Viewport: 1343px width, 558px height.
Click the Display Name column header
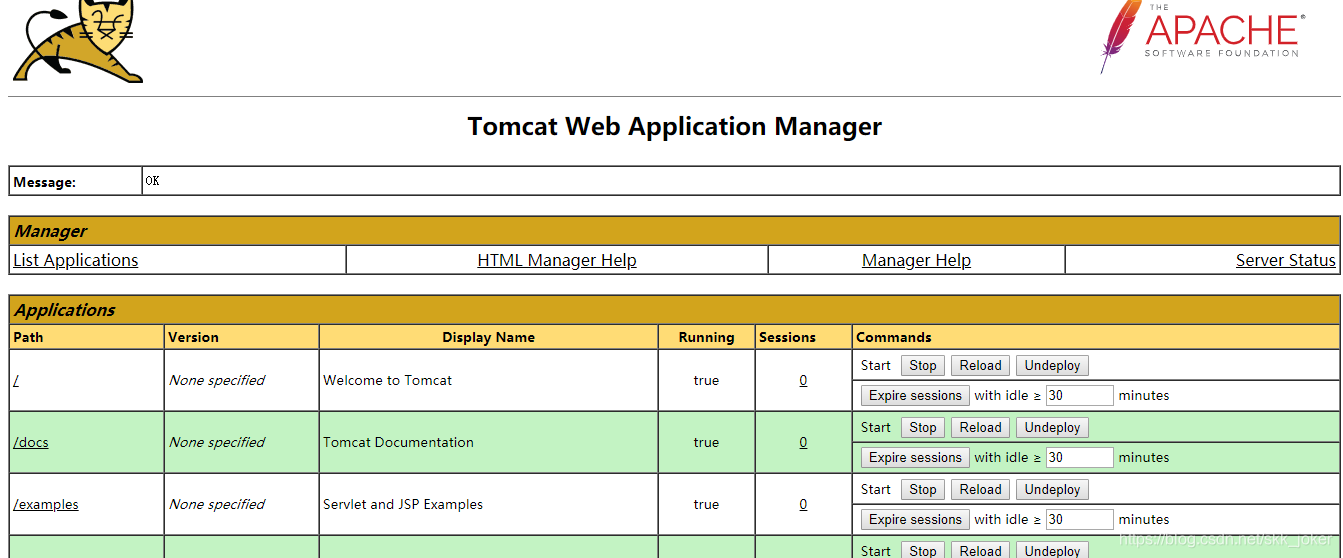[488, 337]
